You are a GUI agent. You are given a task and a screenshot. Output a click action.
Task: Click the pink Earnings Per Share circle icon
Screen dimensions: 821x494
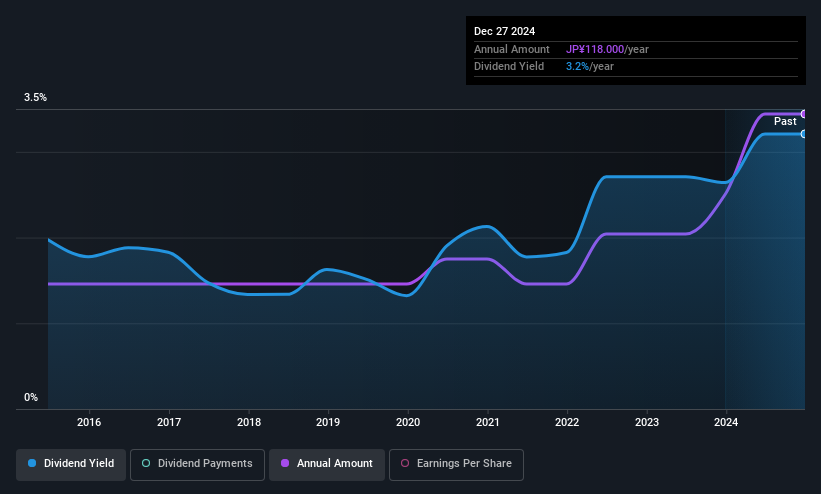tap(405, 463)
